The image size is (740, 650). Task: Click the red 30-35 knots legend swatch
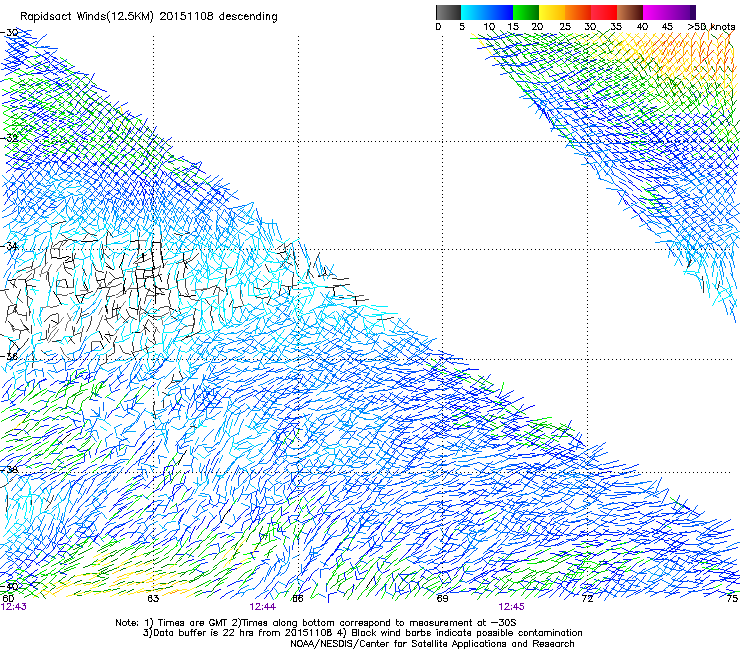pyautogui.click(x=604, y=12)
